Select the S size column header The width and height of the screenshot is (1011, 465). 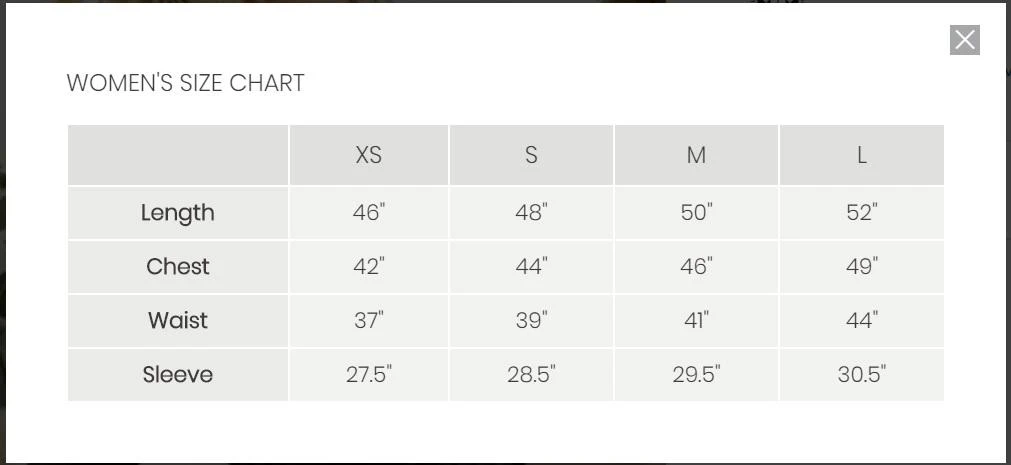coord(531,155)
